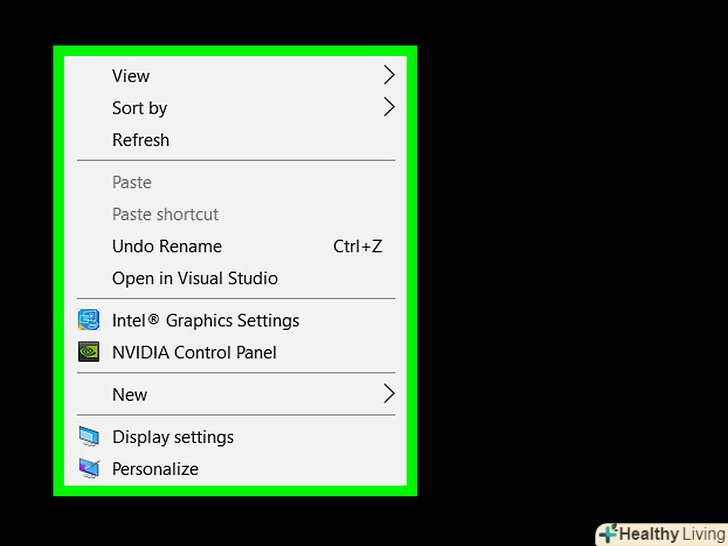Click the Paste shortcut entry
Viewport: 728px width, 546px height.
coord(165,214)
